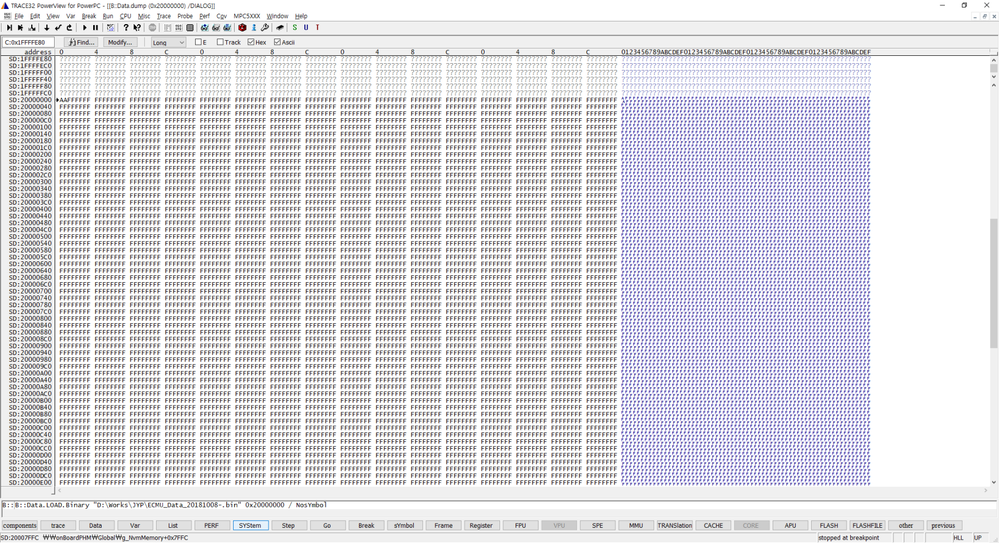Click the blue info 'i' icon

[254, 27]
